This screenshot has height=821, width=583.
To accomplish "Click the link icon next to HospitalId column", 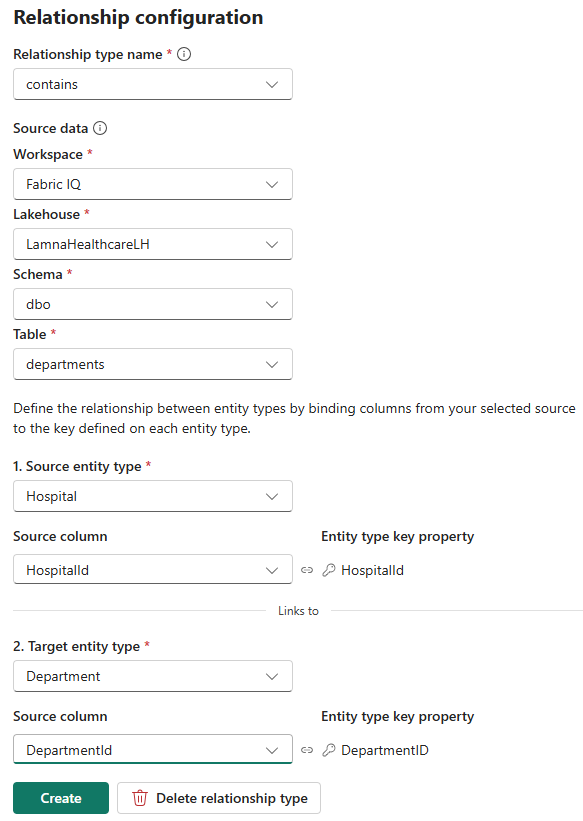I will 307,569.
